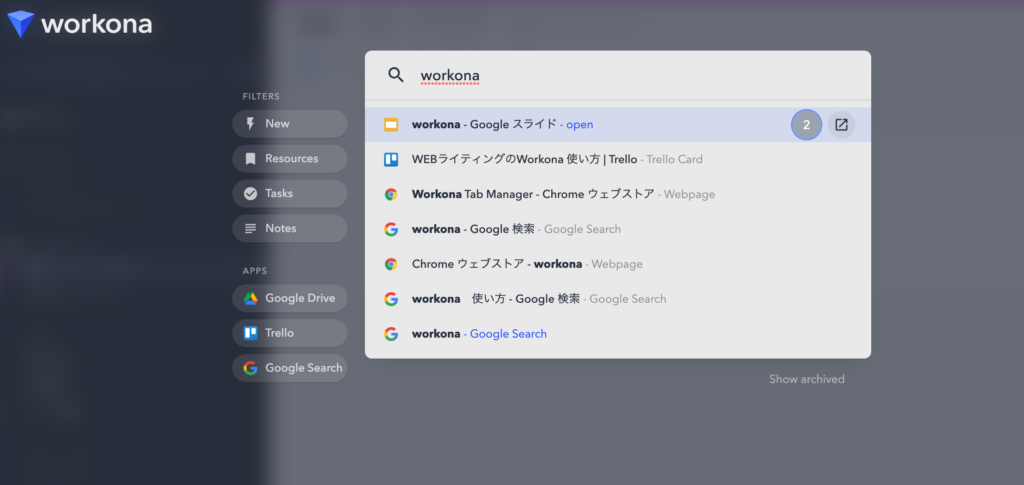Screen dimensions: 1024x485
Task: Filter by Google Drive app
Action: click(290, 298)
